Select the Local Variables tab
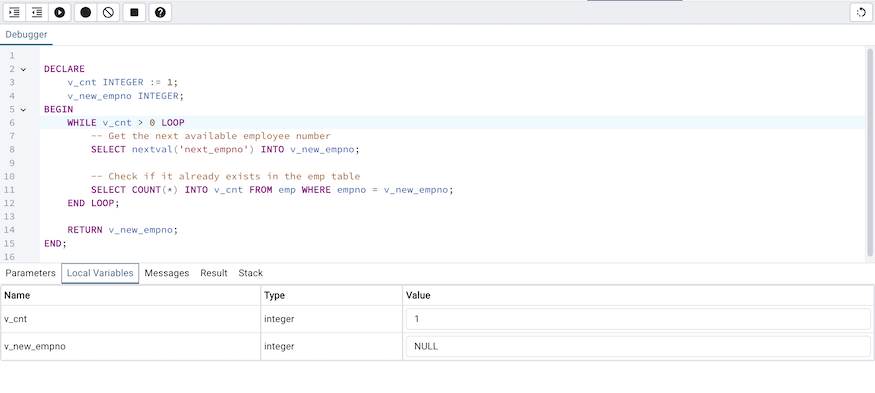 coord(100,273)
